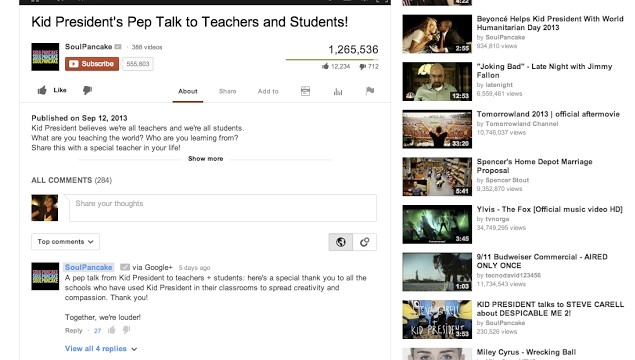
Task: Open the Ylvis - The Fox video thumbnail
Action: tap(437, 224)
